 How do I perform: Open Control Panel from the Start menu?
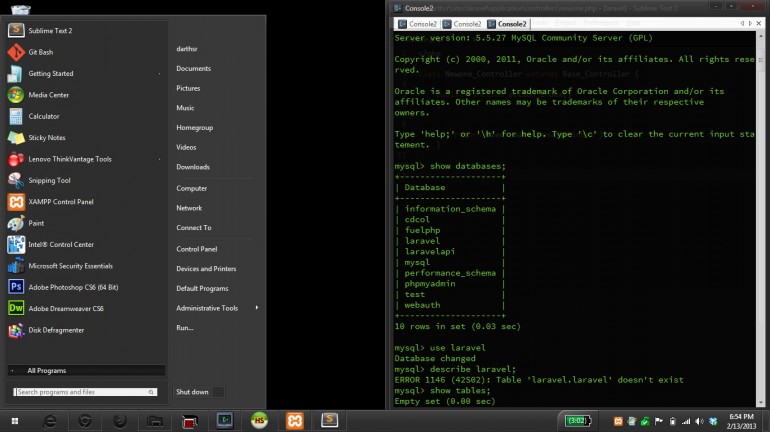coord(196,249)
